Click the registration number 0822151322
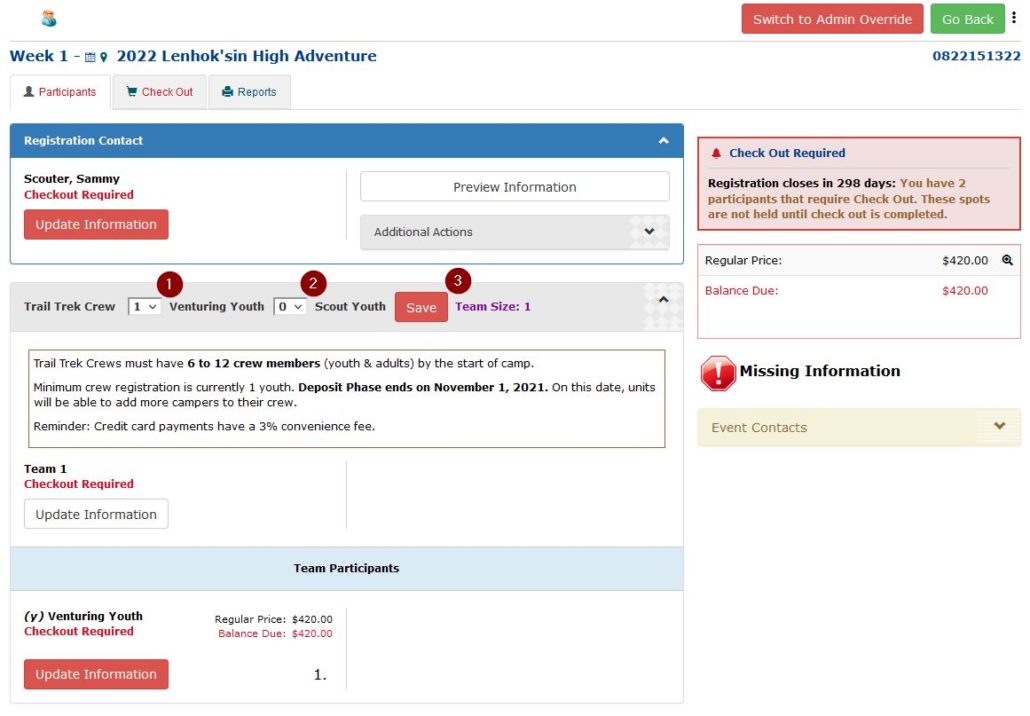 click(x=976, y=56)
